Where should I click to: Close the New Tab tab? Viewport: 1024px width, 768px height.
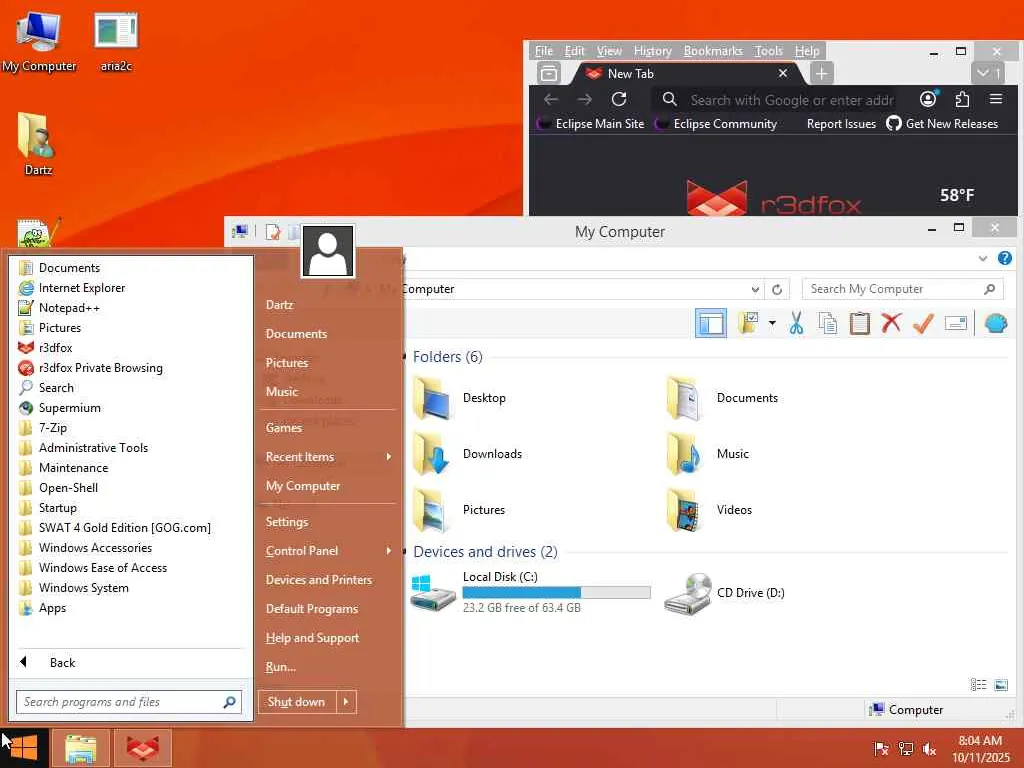(x=783, y=73)
